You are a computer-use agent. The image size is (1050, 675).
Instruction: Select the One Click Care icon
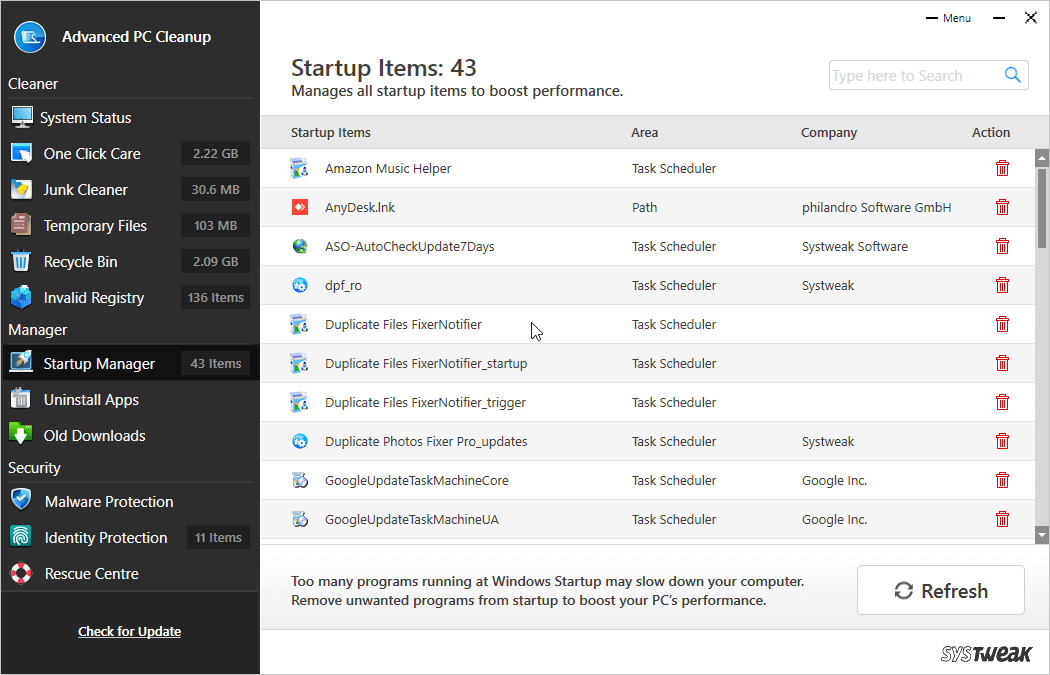21,153
